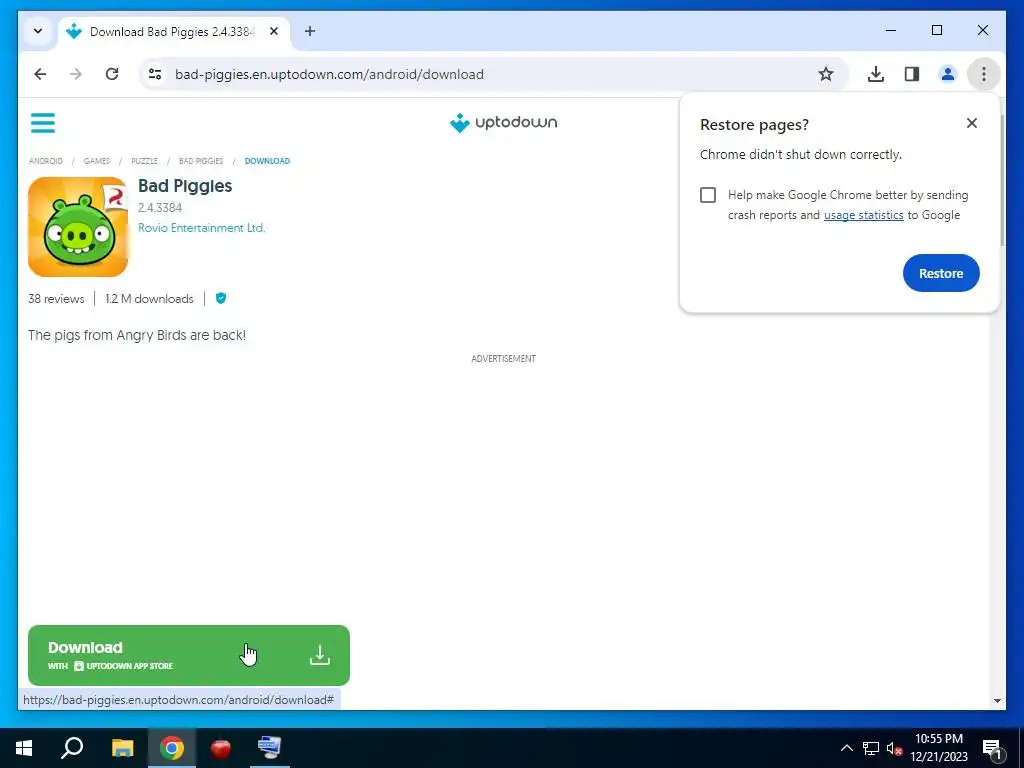Go to the PUZZLE breadcrumb
Viewport: 1024px width, 768px height.
click(x=144, y=161)
